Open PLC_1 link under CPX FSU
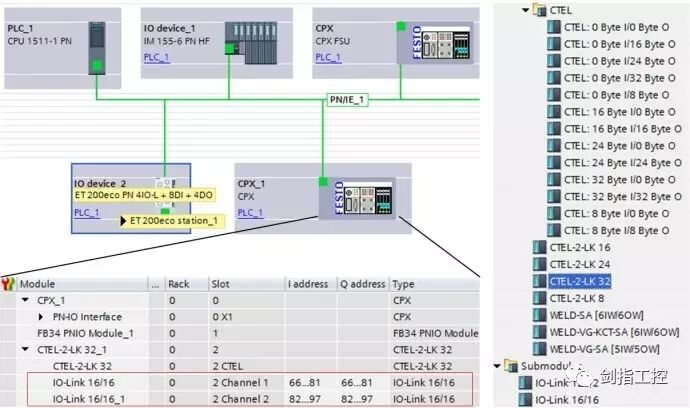 328,57
